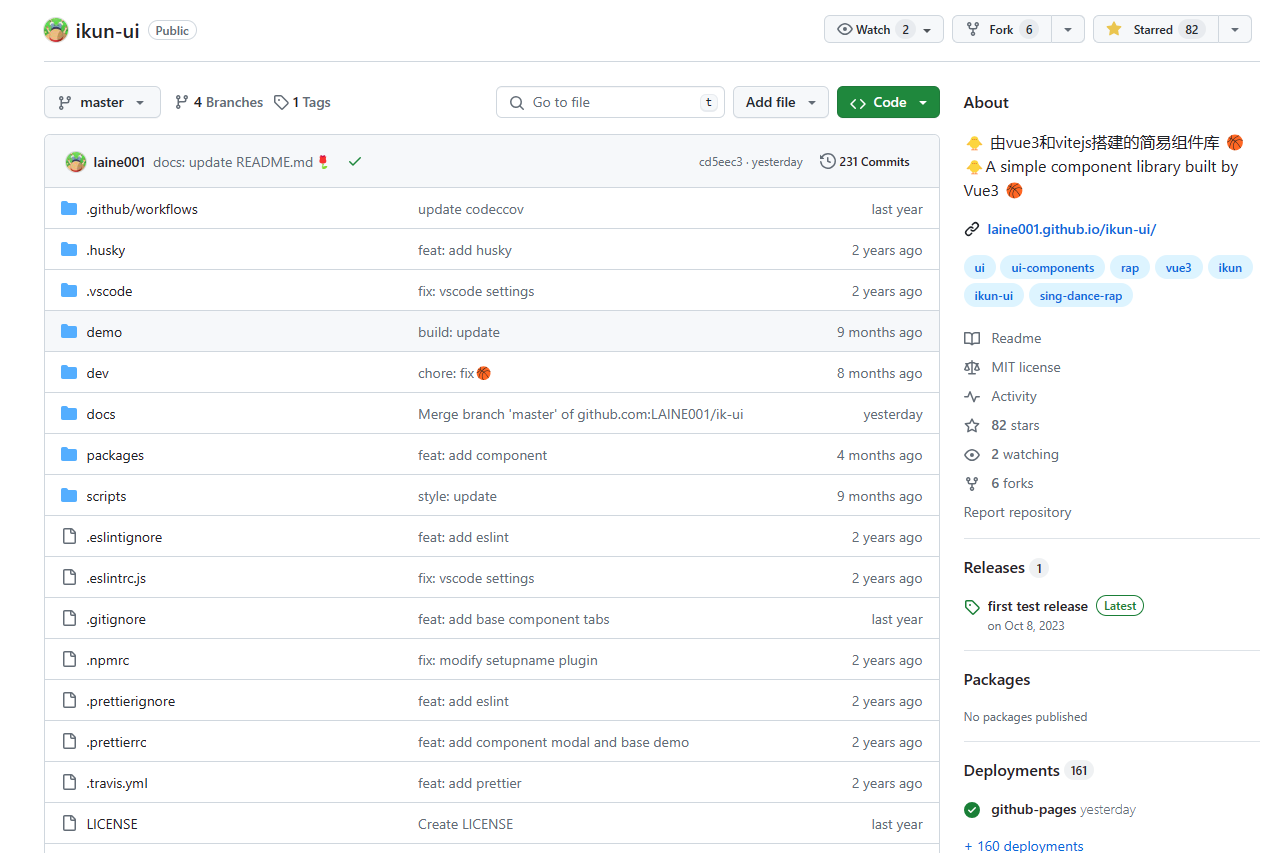Open the .prettierrc file name
Viewport: 1270px width, 853px height.
(x=116, y=742)
